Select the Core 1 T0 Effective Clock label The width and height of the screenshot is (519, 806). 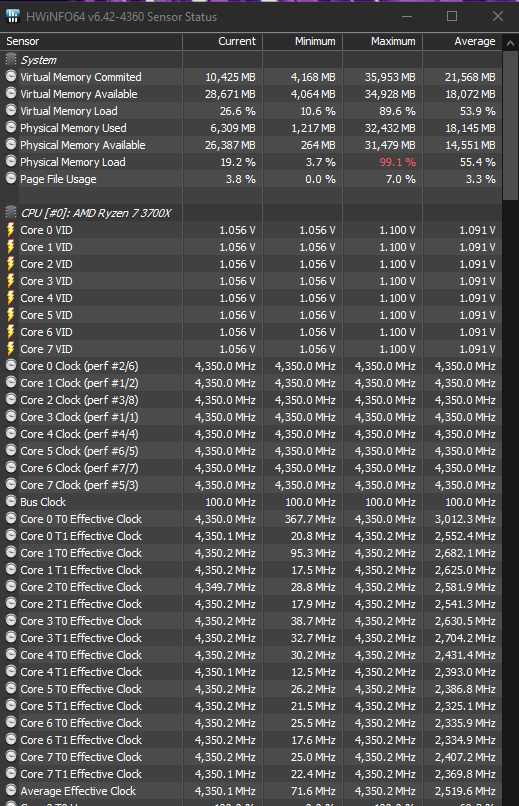coord(81,553)
